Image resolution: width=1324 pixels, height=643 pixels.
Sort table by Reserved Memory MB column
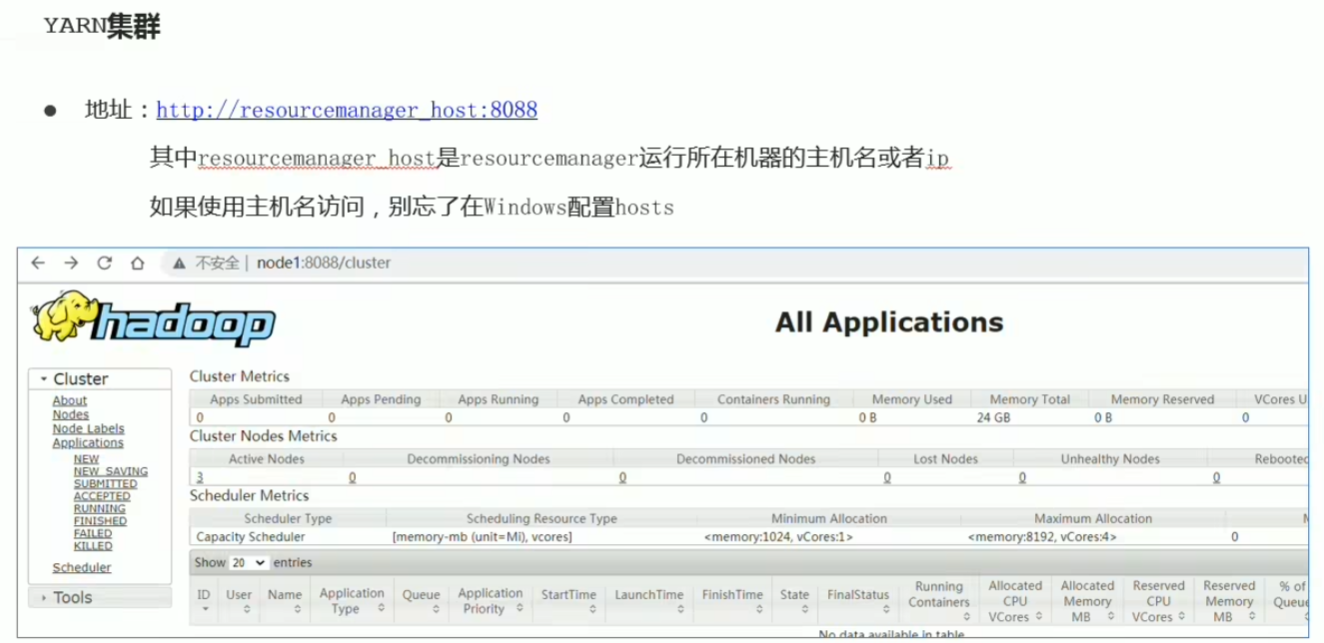pos(1229,601)
